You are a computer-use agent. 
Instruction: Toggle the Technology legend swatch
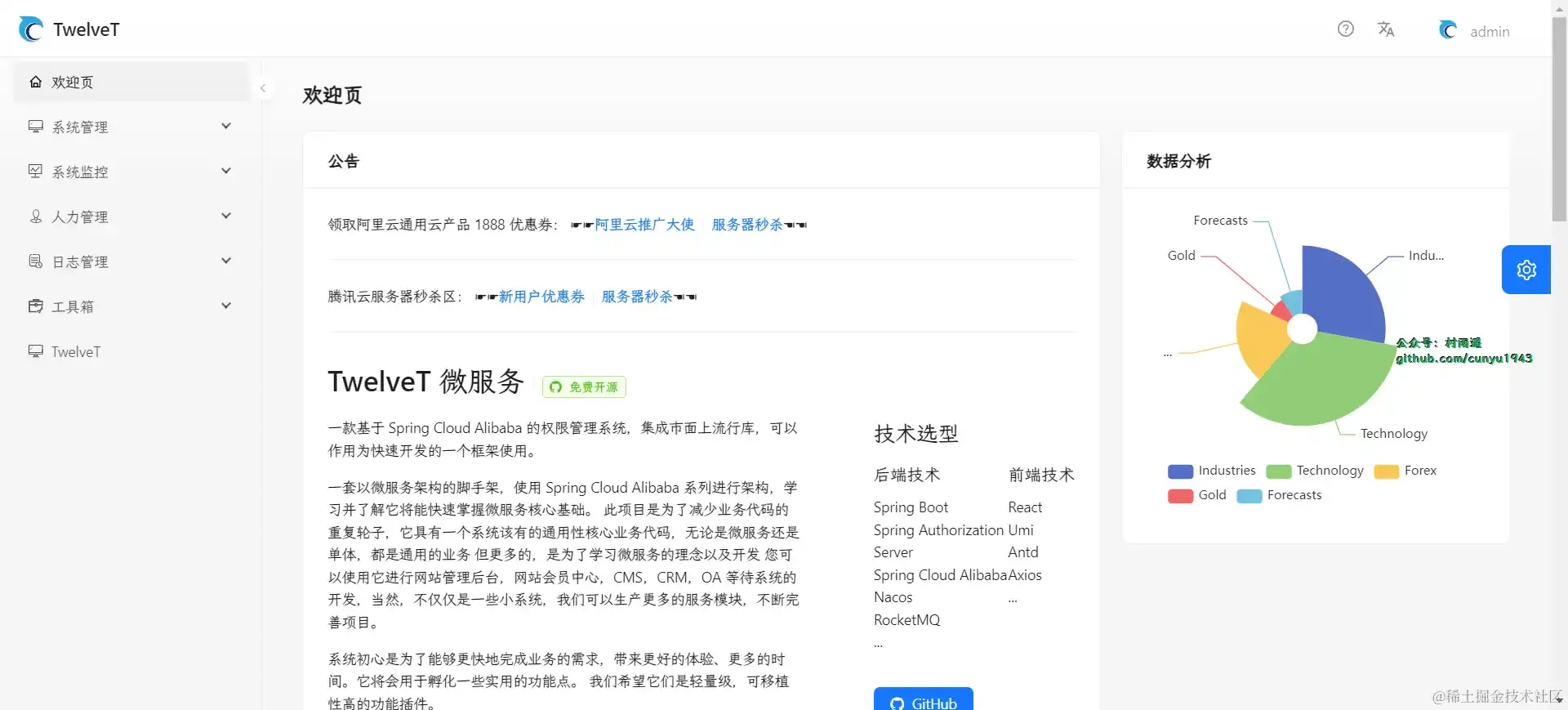[1278, 471]
